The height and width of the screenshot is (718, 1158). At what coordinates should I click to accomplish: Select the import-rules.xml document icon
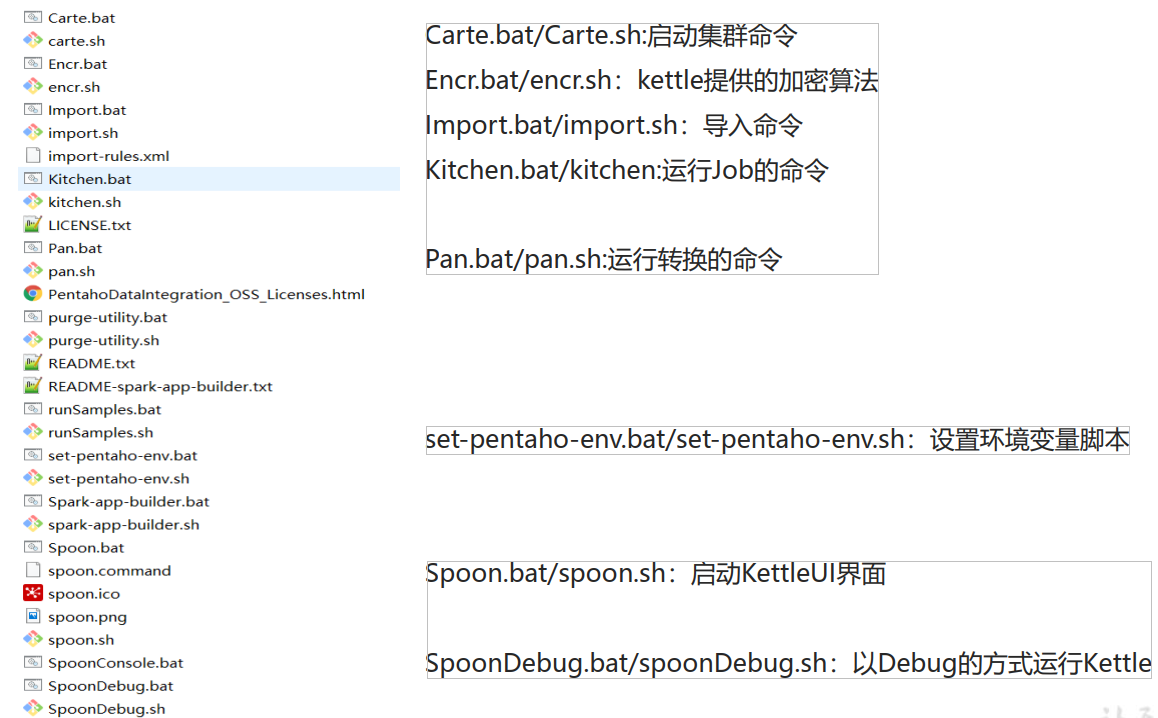(x=33, y=155)
